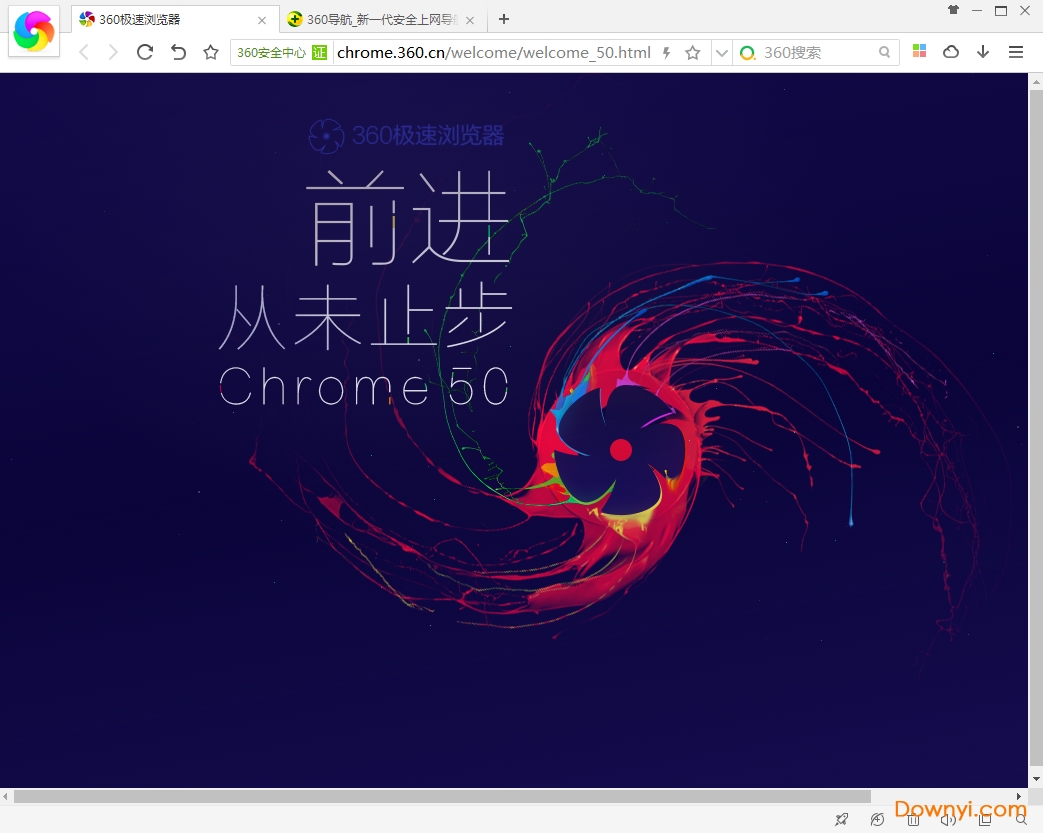Click inside the 360搜索 search field
This screenshot has width=1043, height=833.
pyautogui.click(x=820, y=51)
